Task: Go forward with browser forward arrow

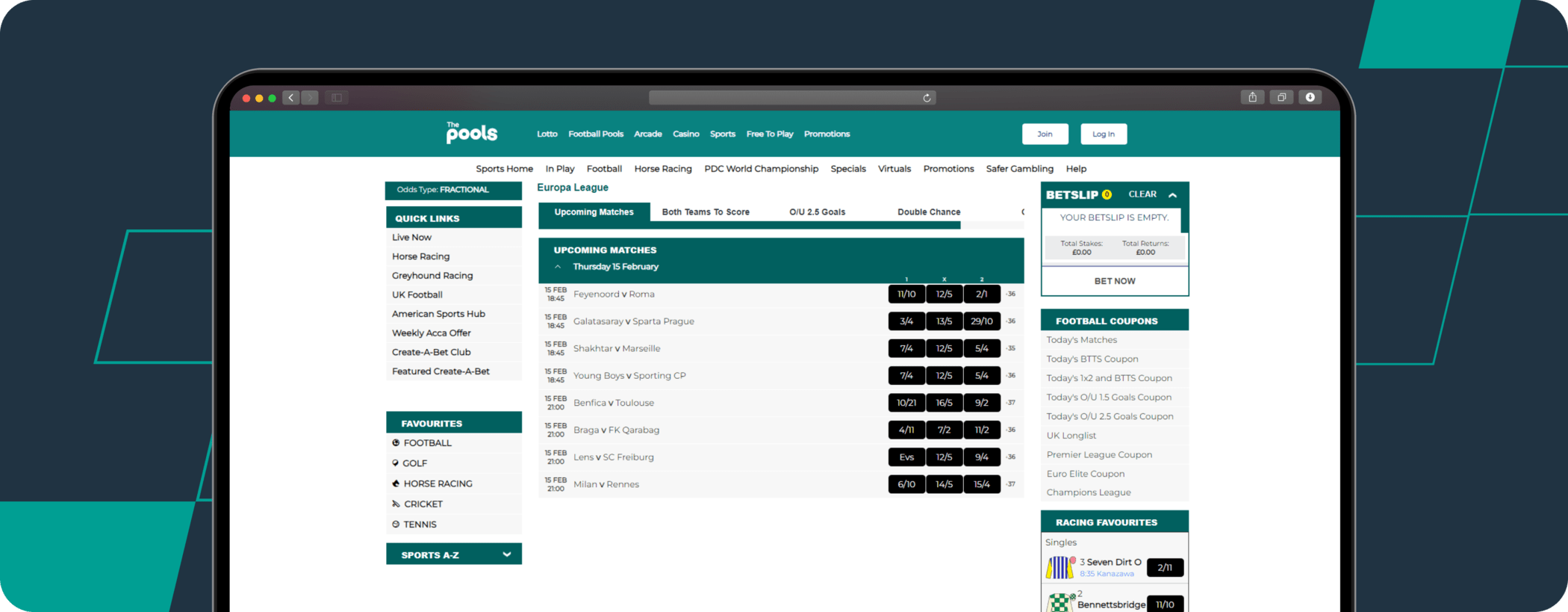Action: click(x=310, y=98)
